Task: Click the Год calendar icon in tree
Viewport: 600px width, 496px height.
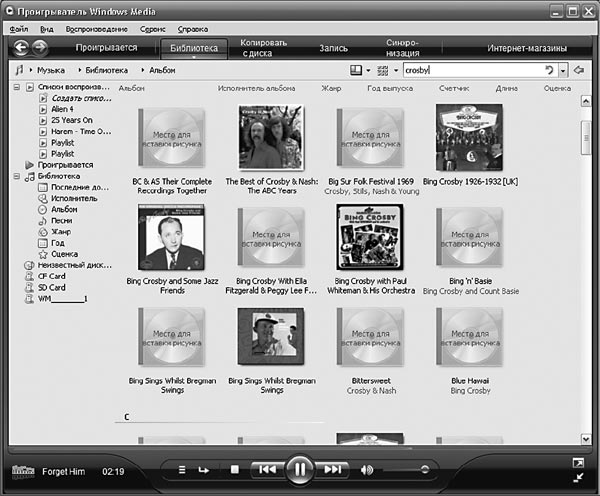Action: (42, 243)
